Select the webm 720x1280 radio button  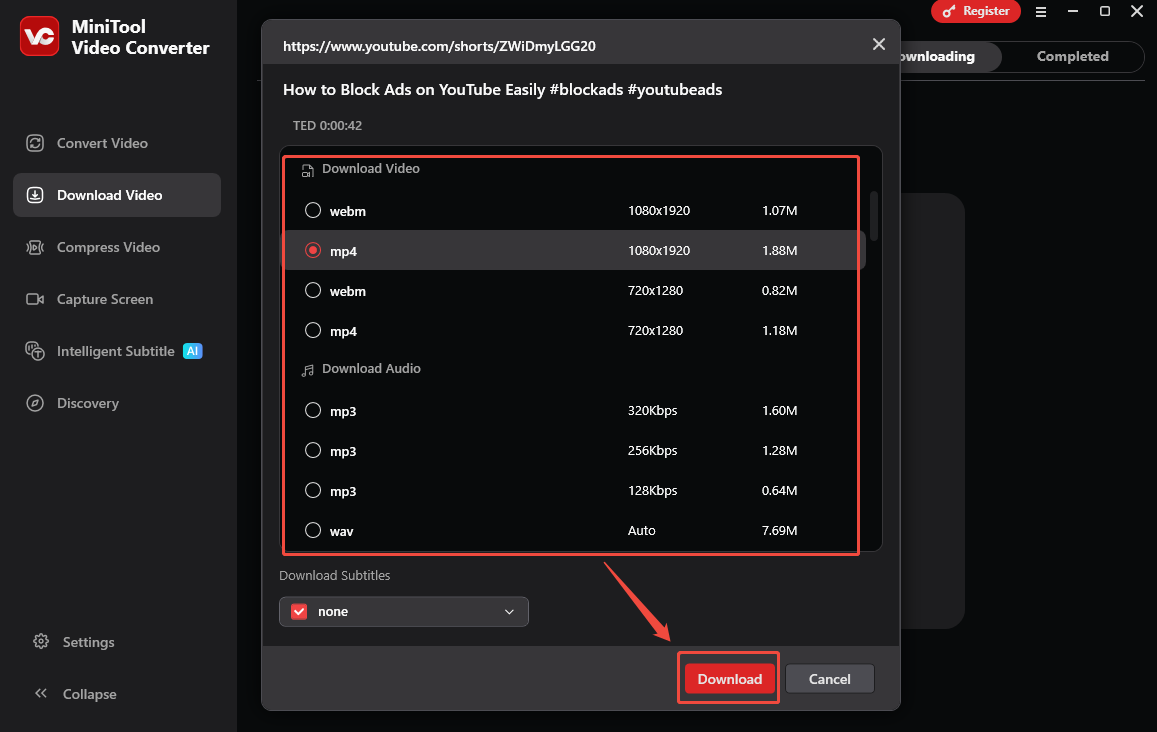(x=313, y=290)
